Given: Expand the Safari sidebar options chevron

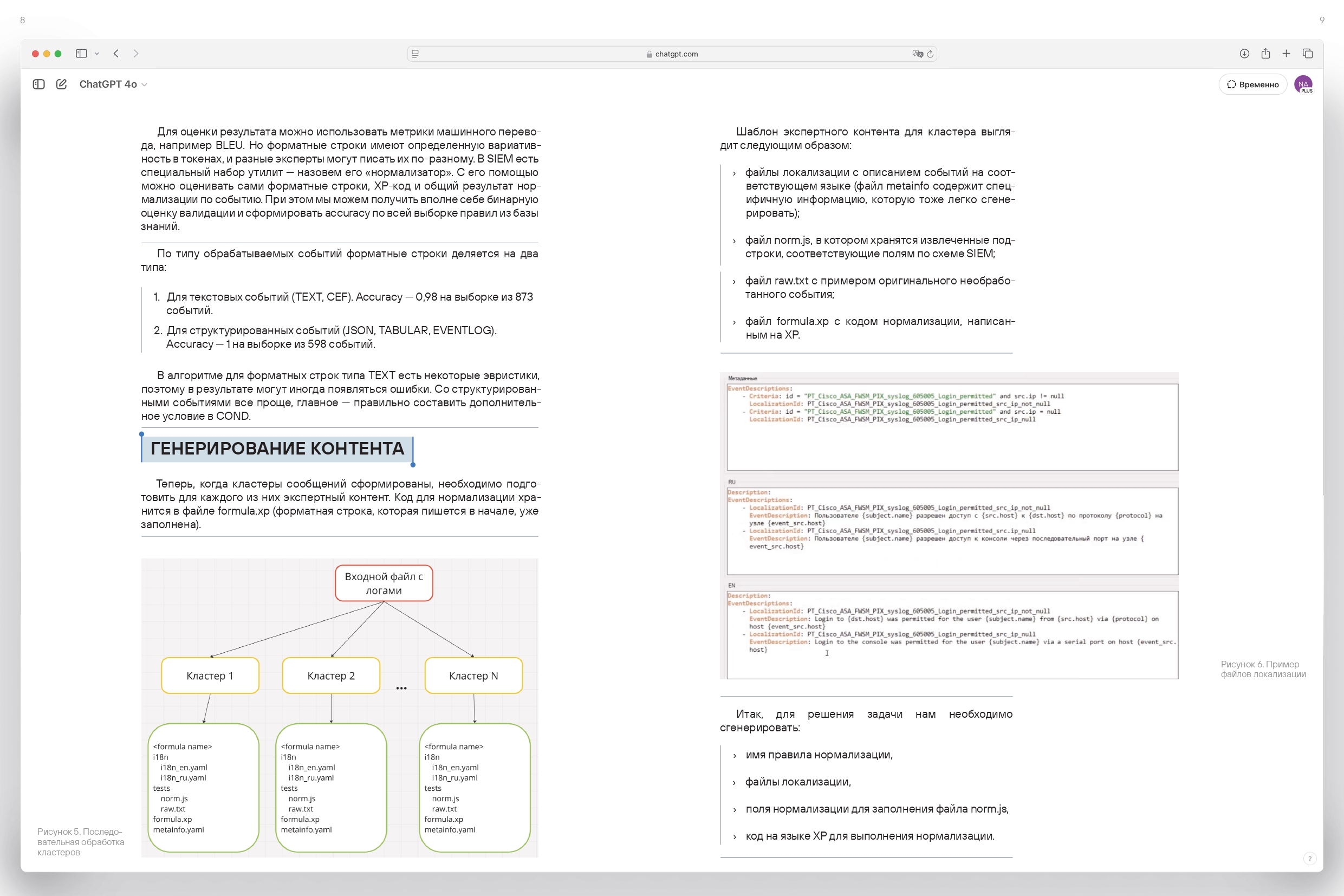Looking at the screenshot, I should 97,54.
